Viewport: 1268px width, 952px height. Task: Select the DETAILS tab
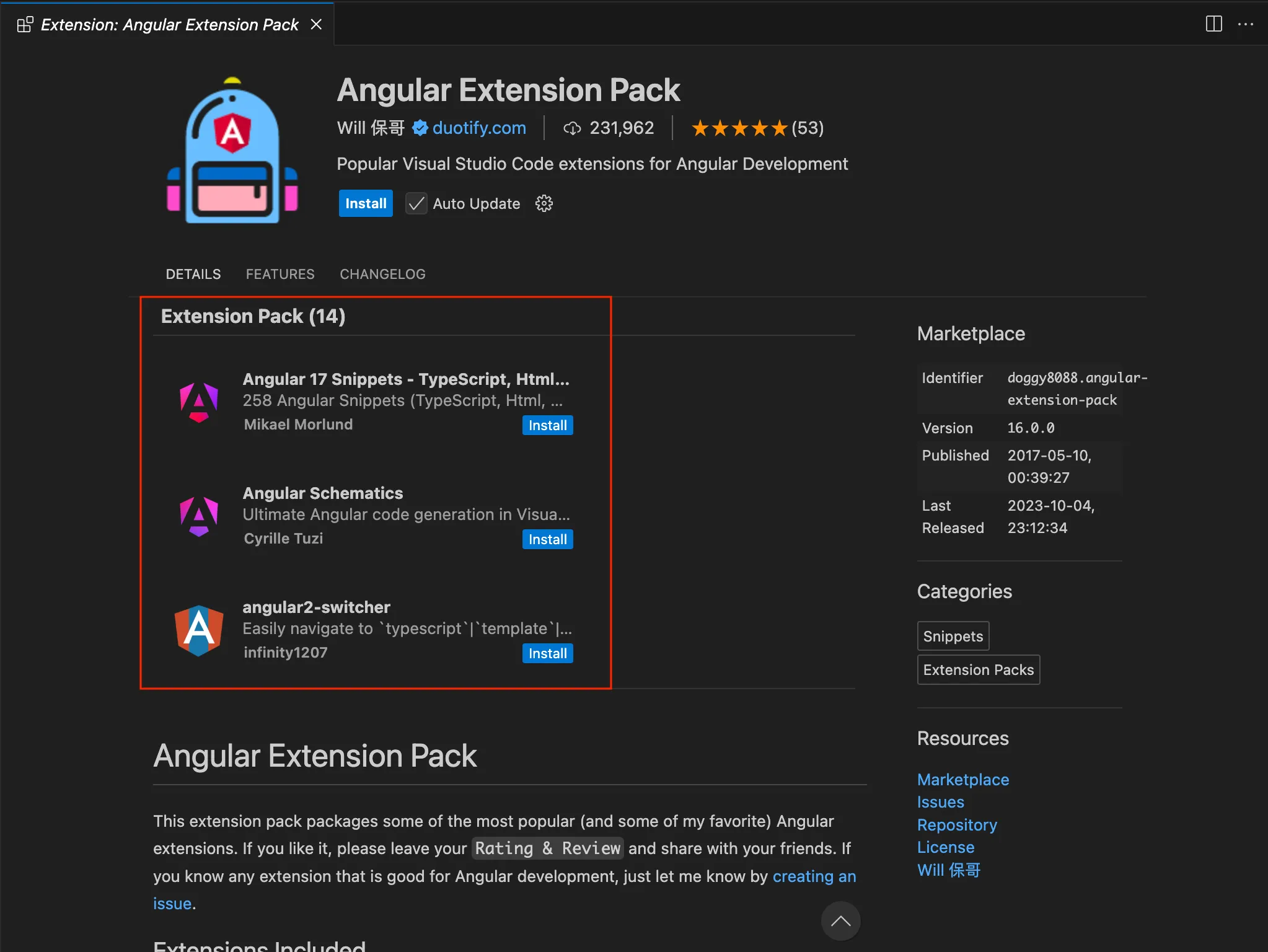(193, 274)
